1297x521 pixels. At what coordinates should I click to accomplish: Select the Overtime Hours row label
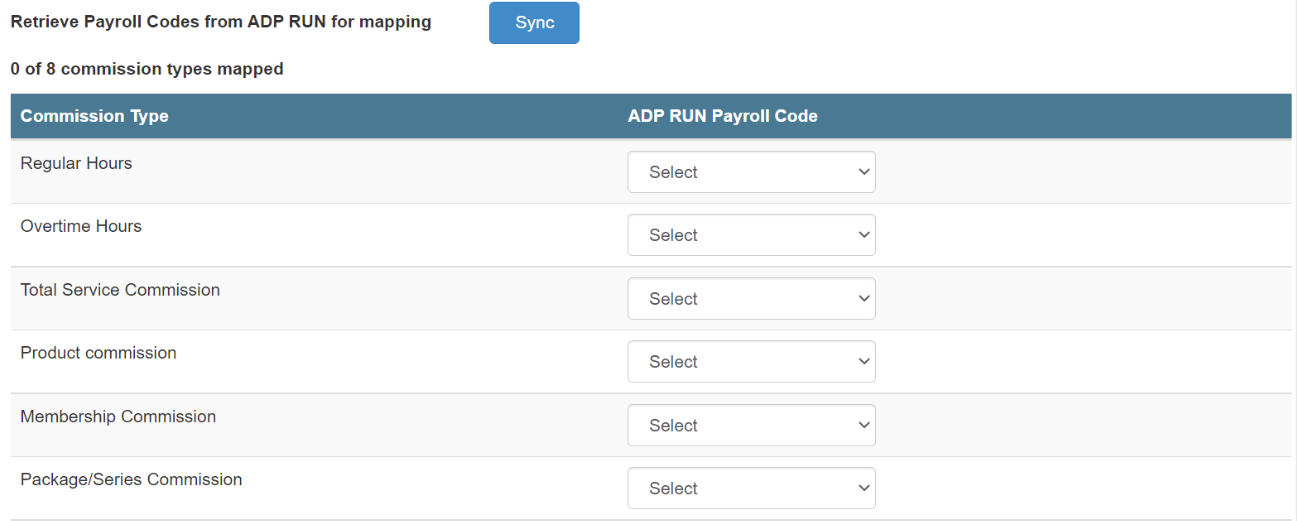point(81,226)
